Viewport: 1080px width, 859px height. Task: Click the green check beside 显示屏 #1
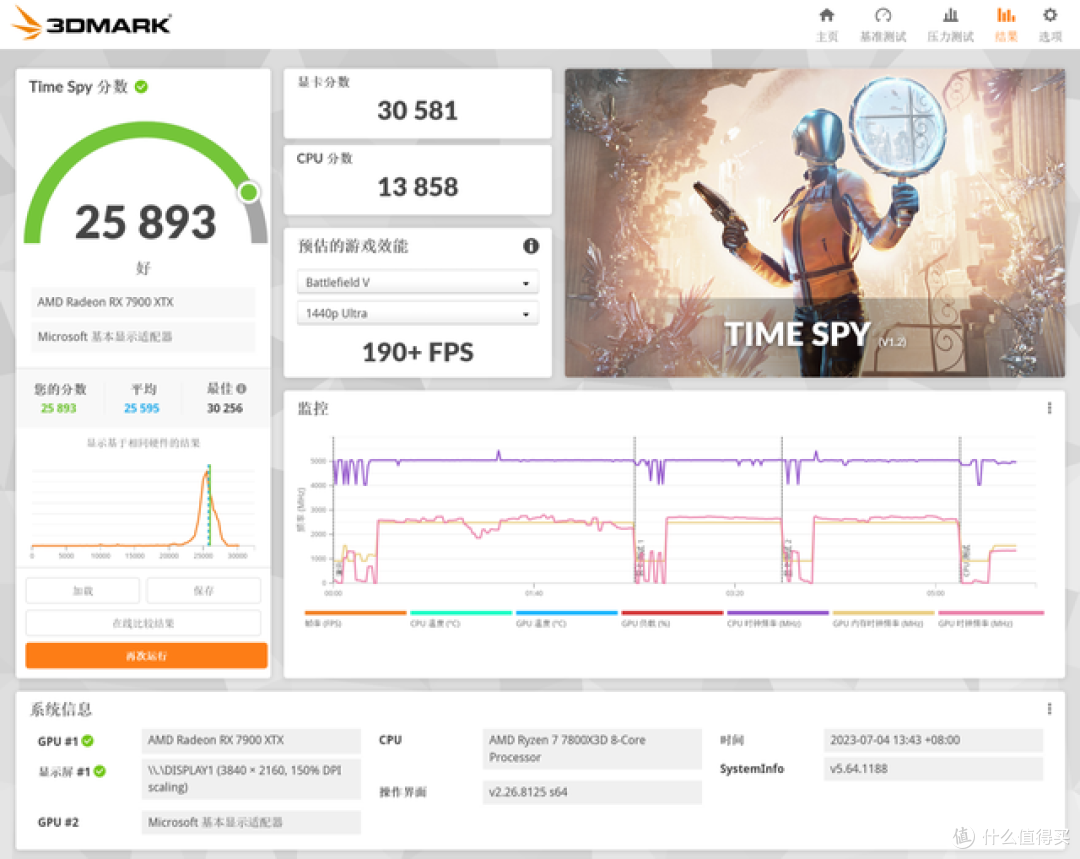coord(100,771)
